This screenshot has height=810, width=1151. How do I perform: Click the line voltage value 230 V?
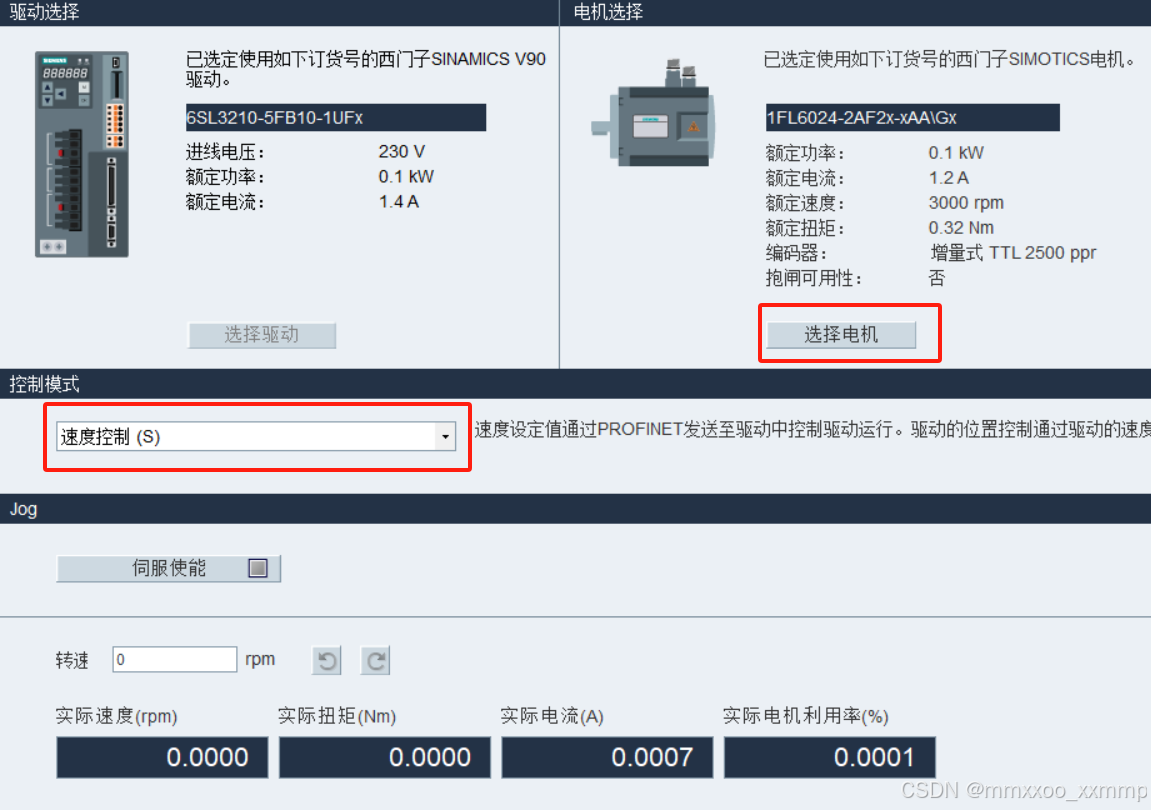tap(402, 151)
